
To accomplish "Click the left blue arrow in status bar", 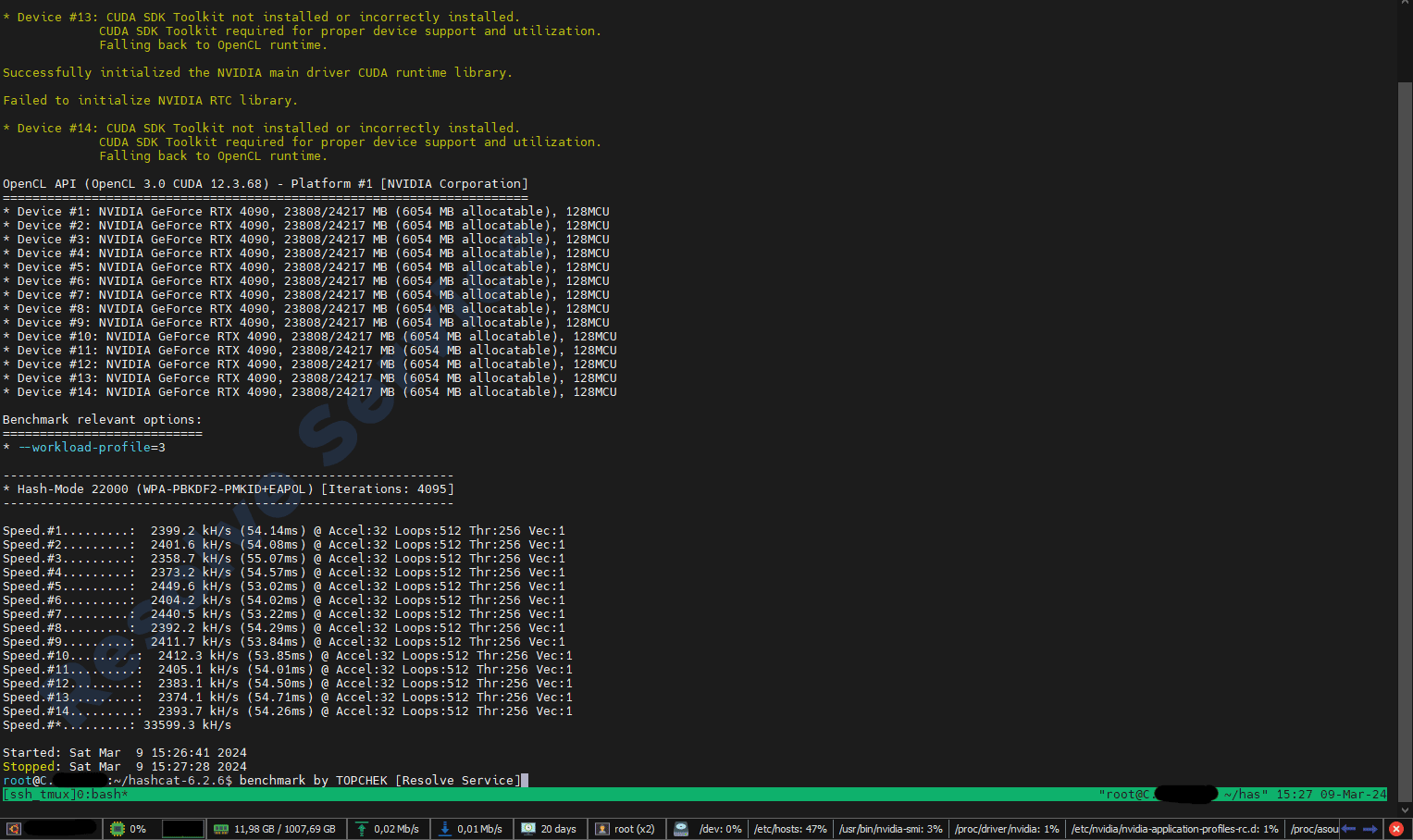I will tap(1348, 829).
